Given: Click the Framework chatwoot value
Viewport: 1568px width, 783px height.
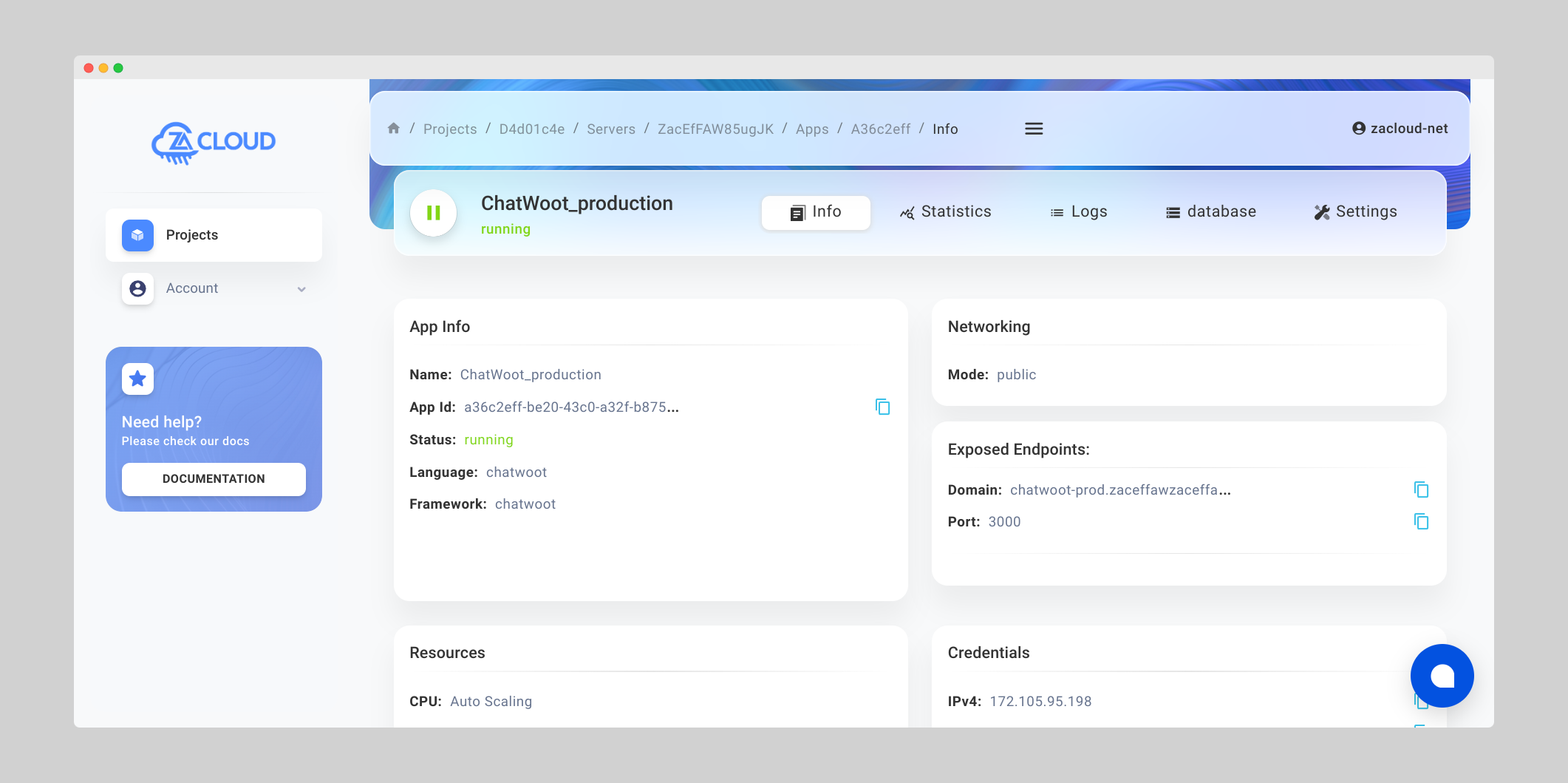Looking at the screenshot, I should (x=525, y=504).
